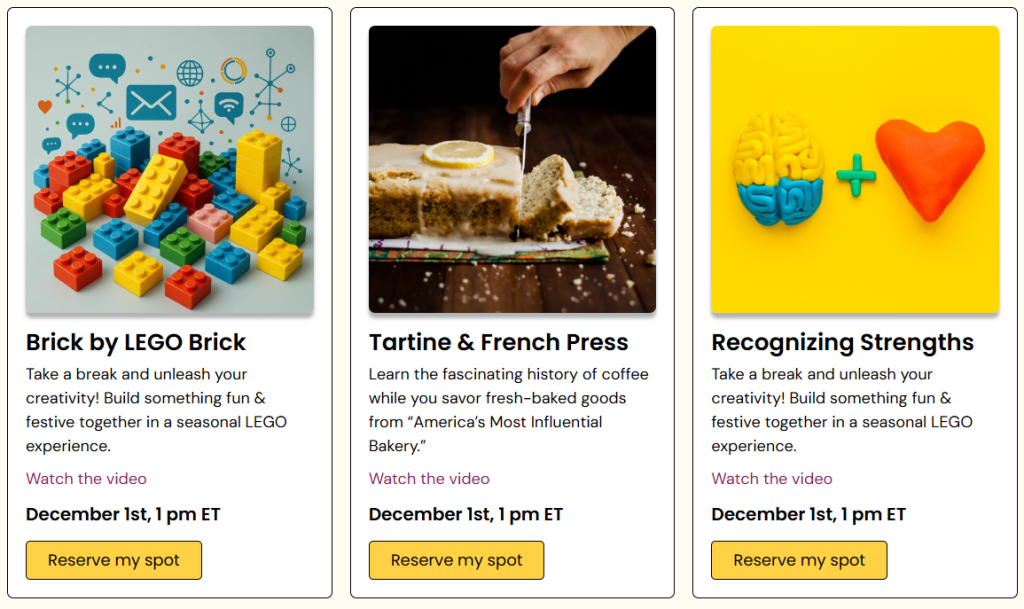Reserve my spot for Tartine & French Press

[x=456, y=560]
